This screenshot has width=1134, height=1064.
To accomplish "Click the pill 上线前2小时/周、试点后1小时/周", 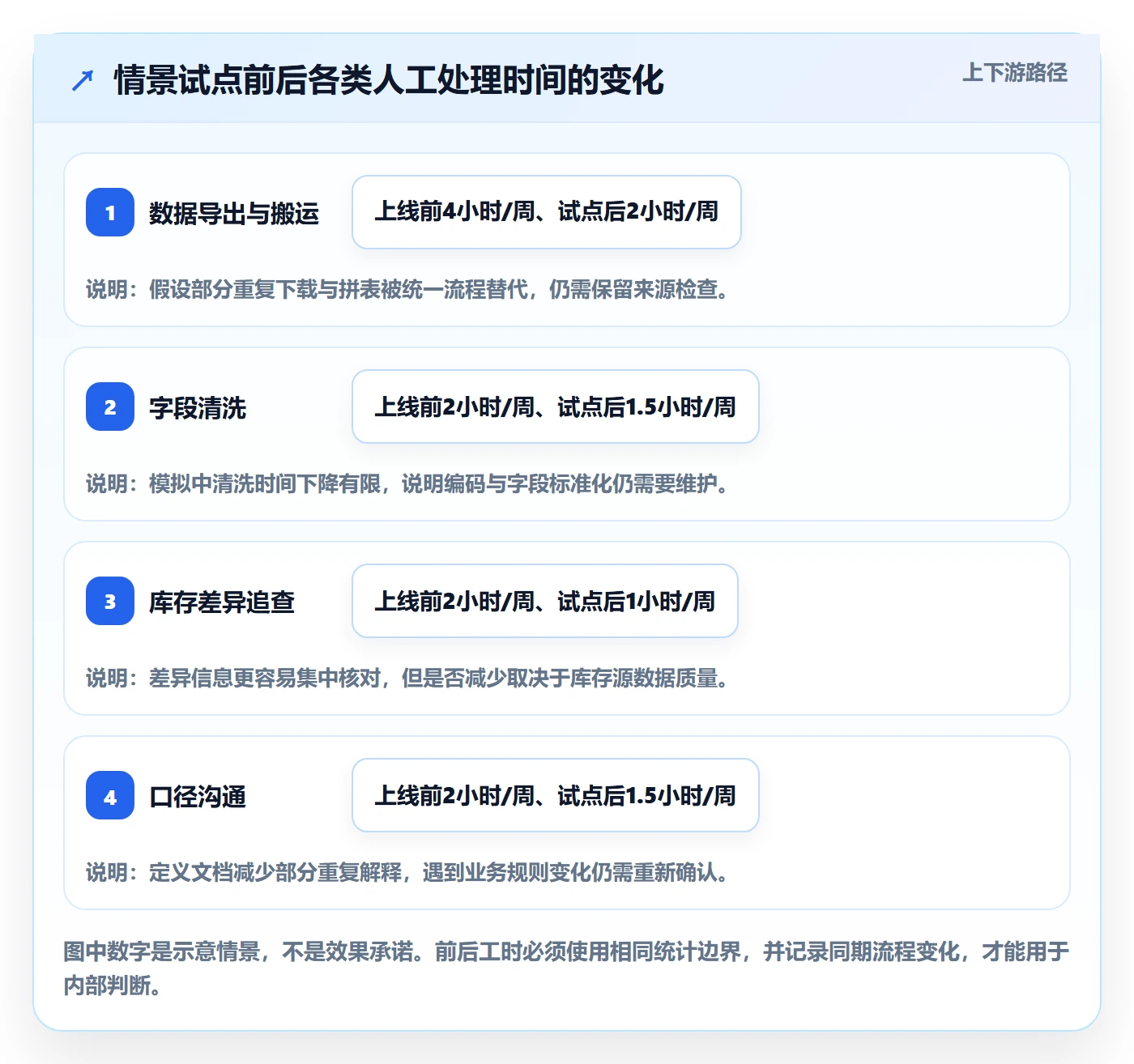I will (545, 601).
